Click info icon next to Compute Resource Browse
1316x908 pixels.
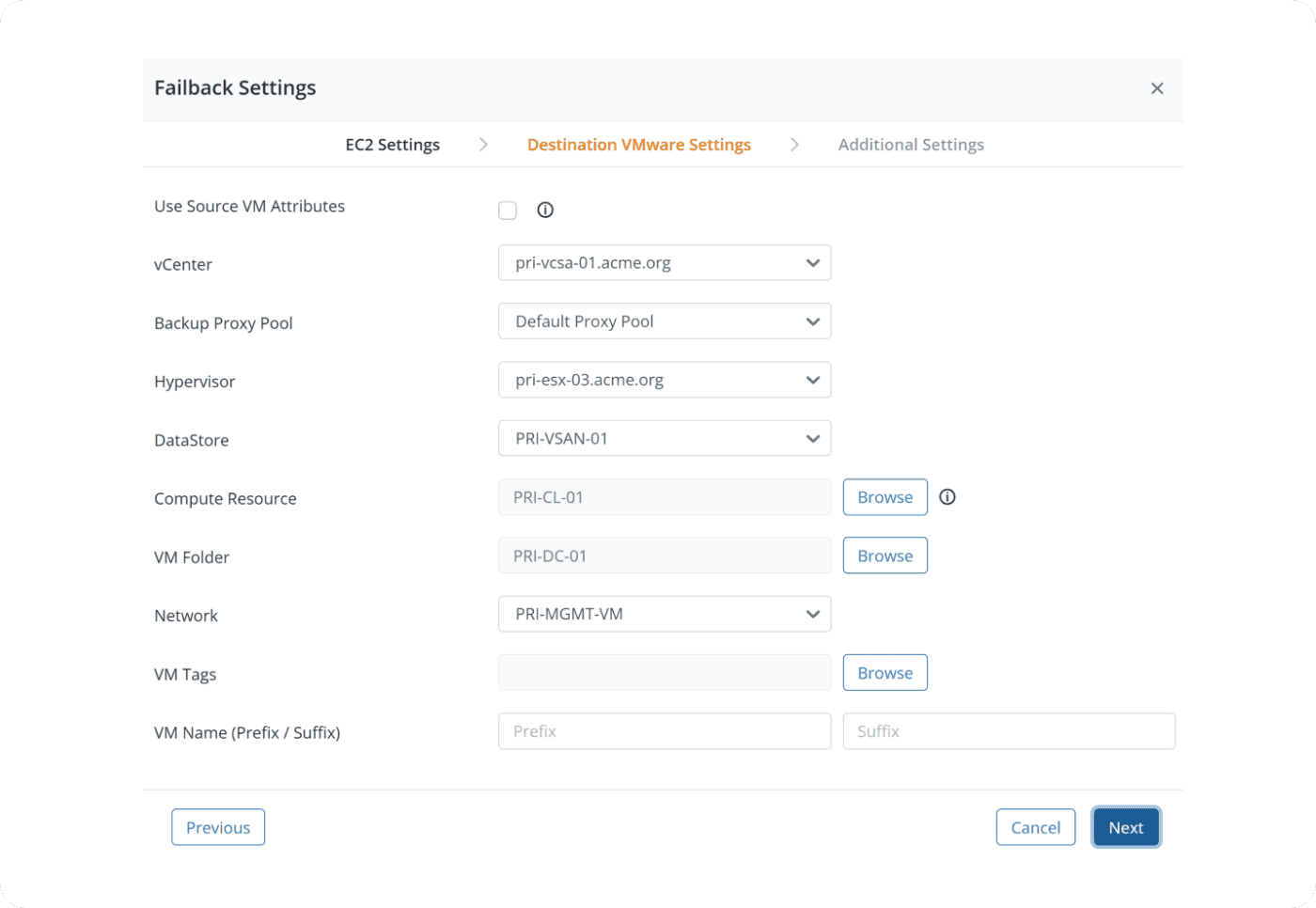(948, 497)
